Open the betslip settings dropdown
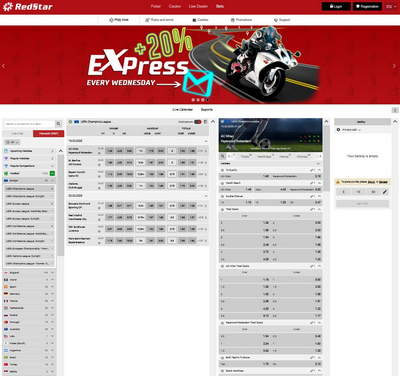Viewport: 400px width, 376px height. pyautogui.click(x=349, y=130)
